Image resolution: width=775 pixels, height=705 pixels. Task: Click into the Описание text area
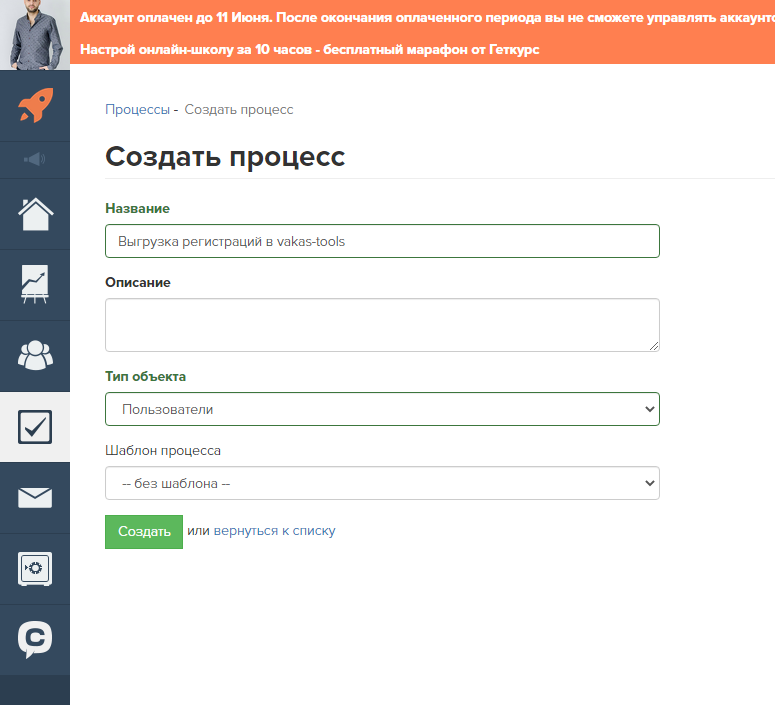point(381,325)
